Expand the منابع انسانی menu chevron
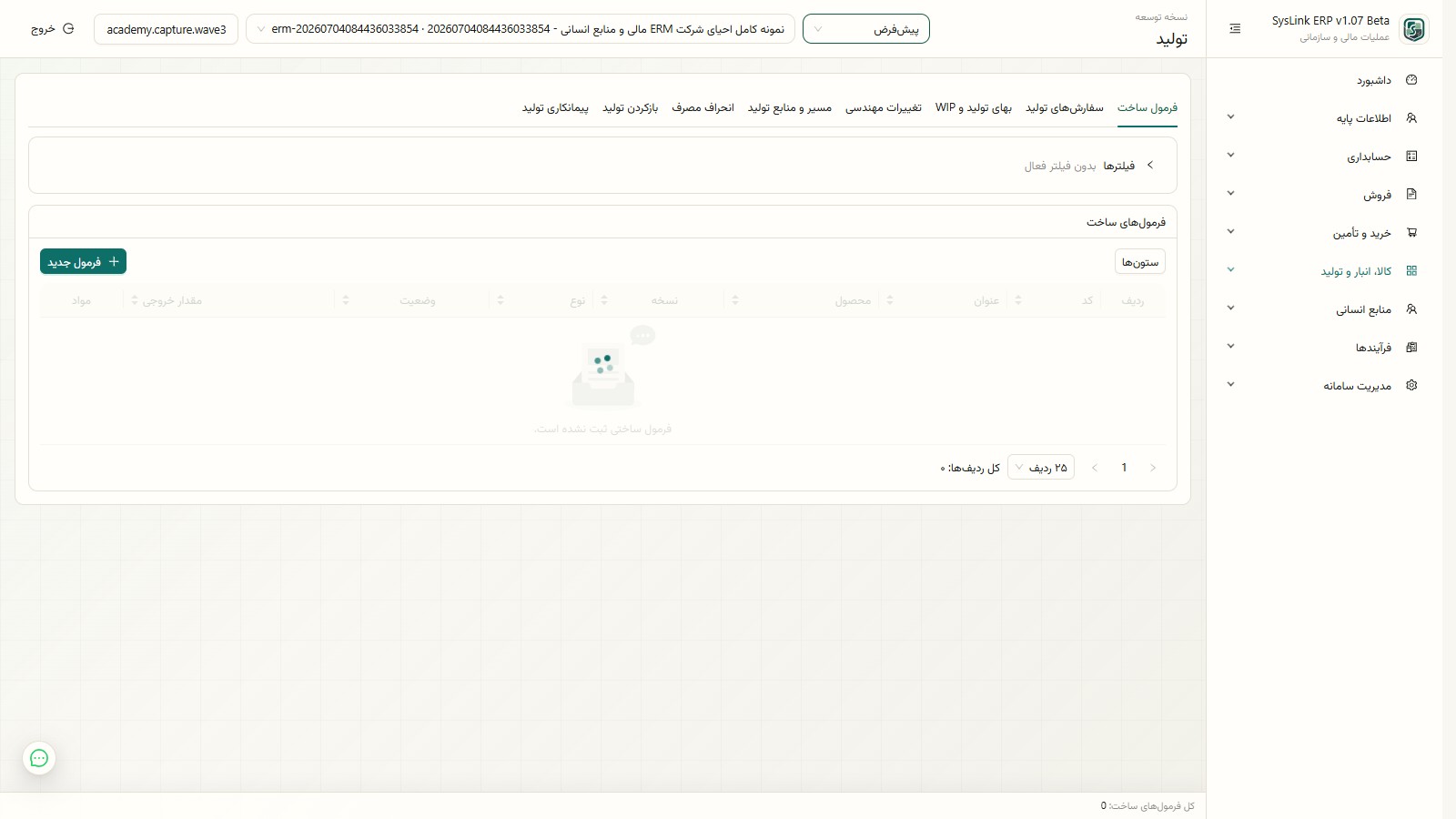 tap(1230, 308)
